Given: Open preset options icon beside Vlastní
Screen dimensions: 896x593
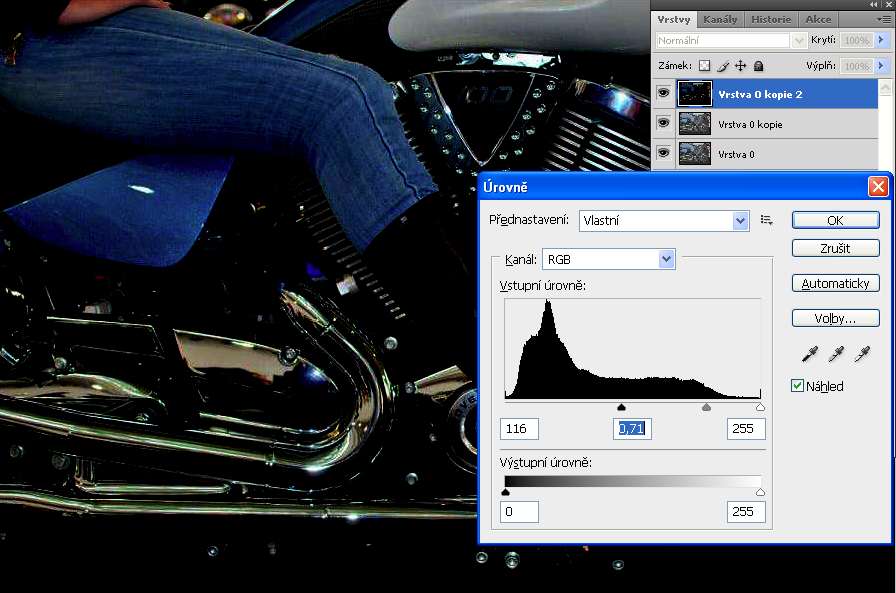Looking at the screenshot, I should click(767, 220).
